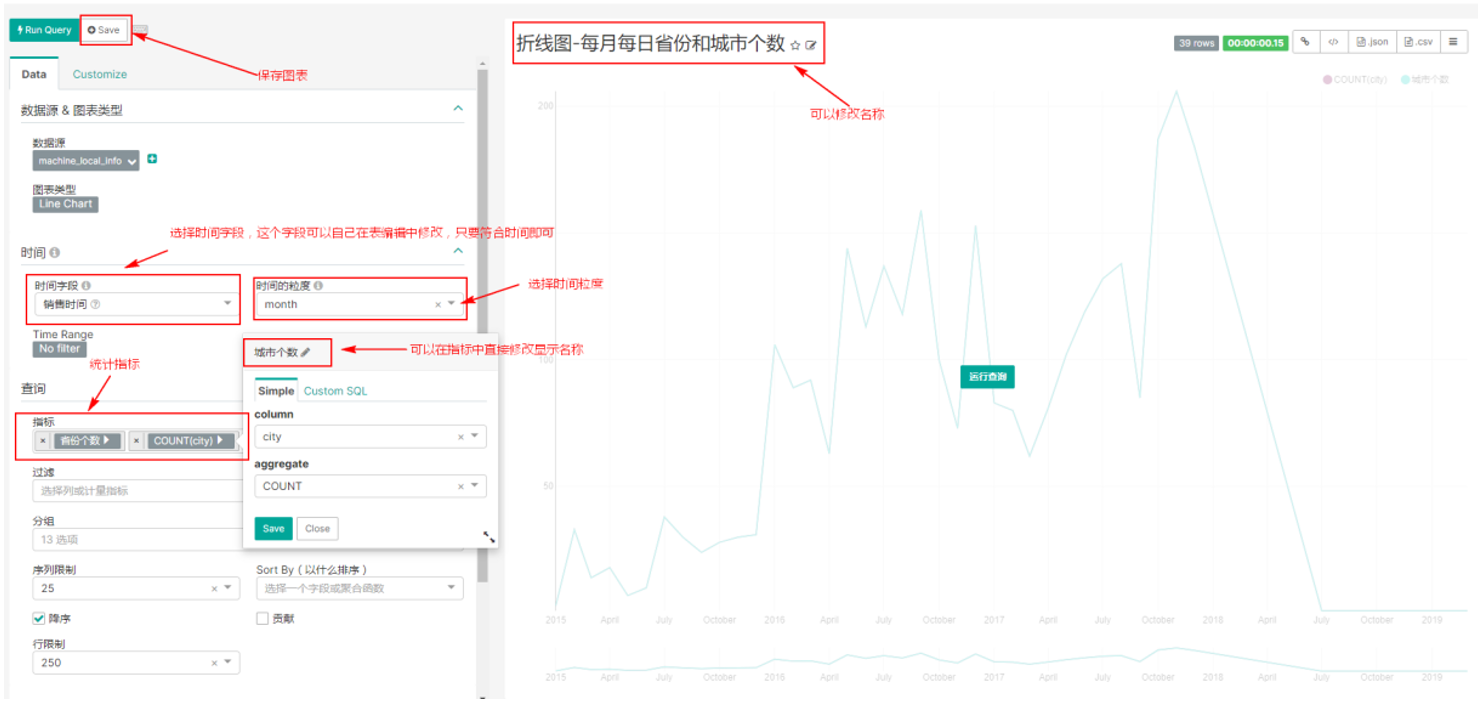
Task: Click the info icon beside 时间字段
Action: [x=86, y=286]
